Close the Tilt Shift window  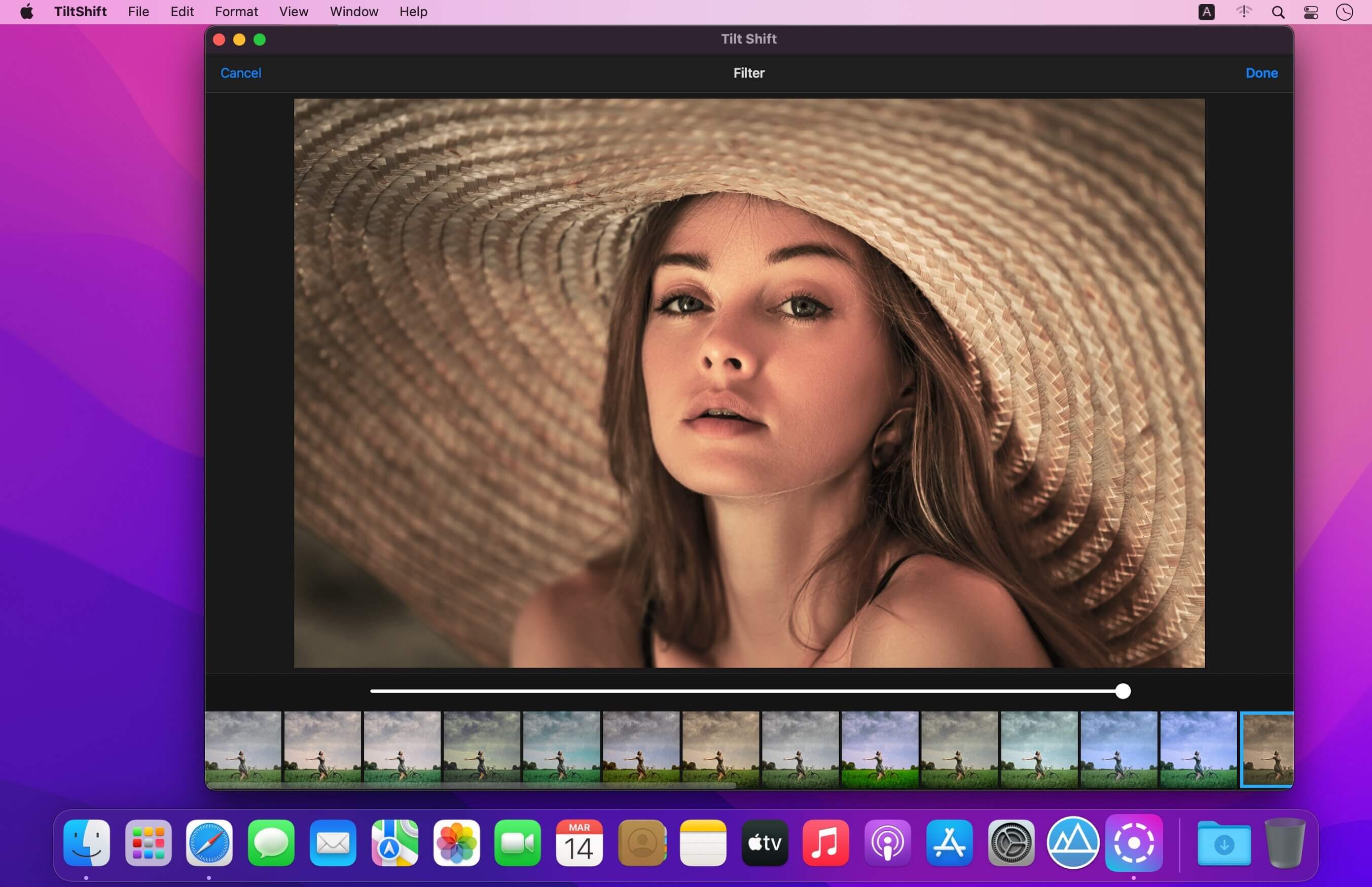pos(219,39)
